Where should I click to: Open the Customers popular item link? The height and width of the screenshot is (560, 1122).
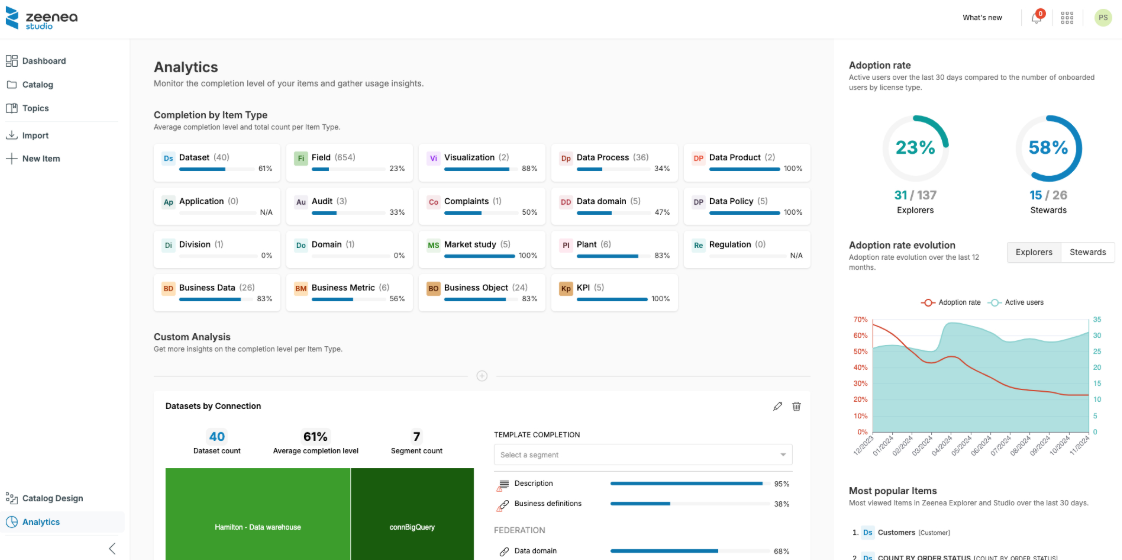pyautogui.click(x=894, y=533)
